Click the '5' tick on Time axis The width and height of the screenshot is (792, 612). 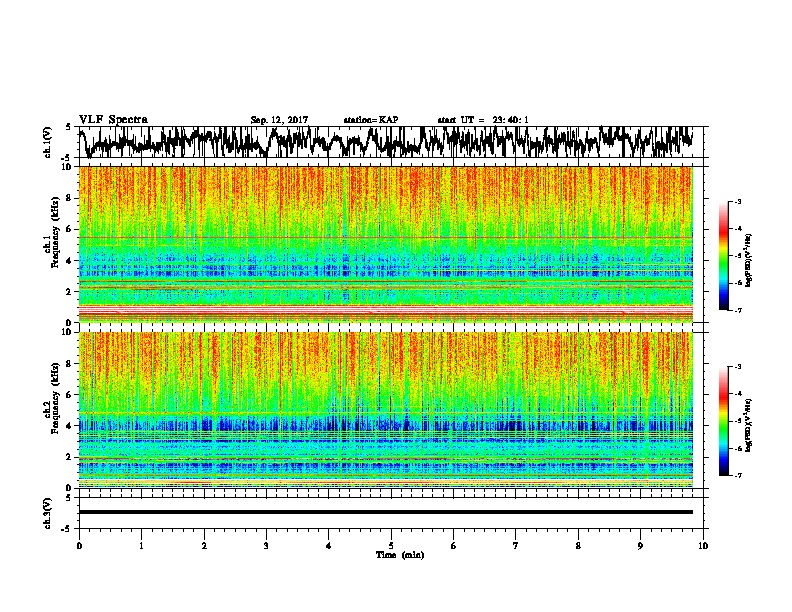pyautogui.click(x=391, y=546)
